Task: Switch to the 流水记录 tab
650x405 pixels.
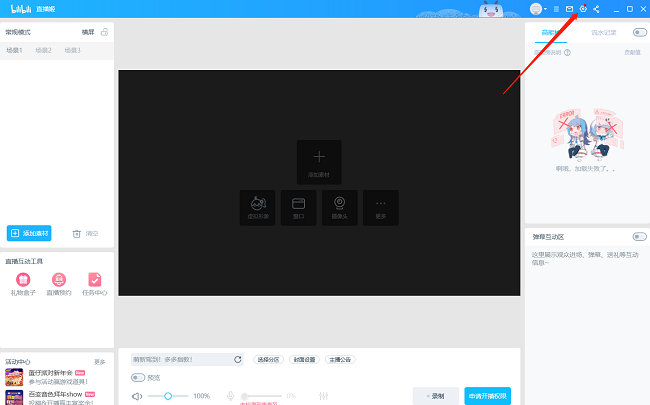Action: point(604,32)
